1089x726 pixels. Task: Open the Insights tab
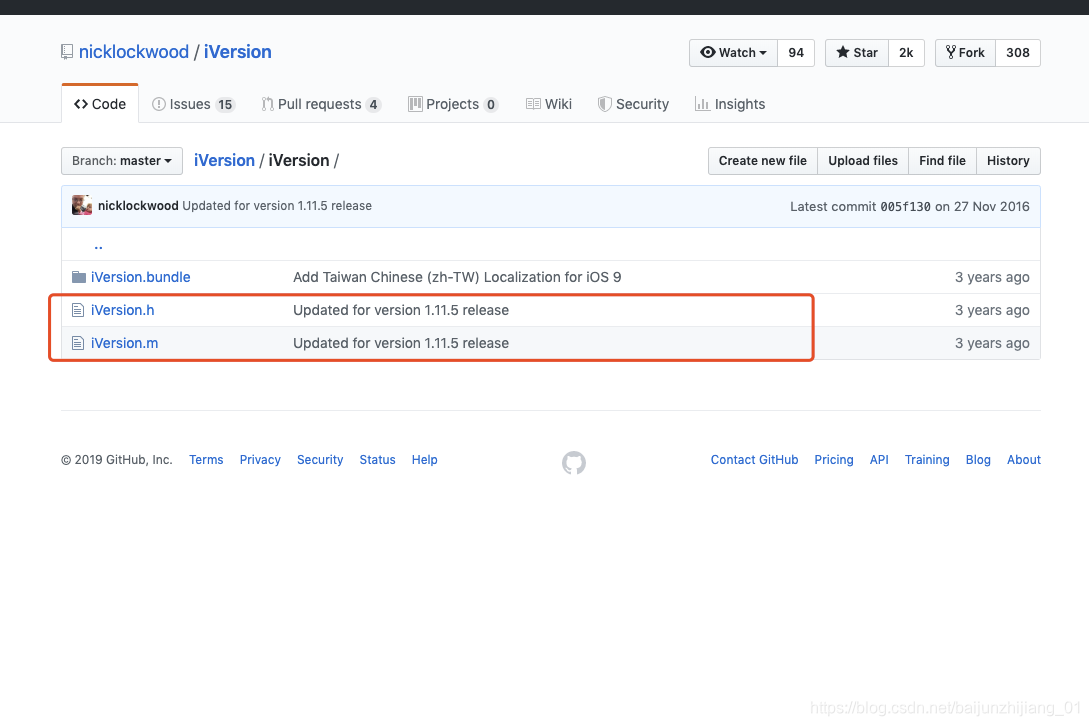(730, 104)
